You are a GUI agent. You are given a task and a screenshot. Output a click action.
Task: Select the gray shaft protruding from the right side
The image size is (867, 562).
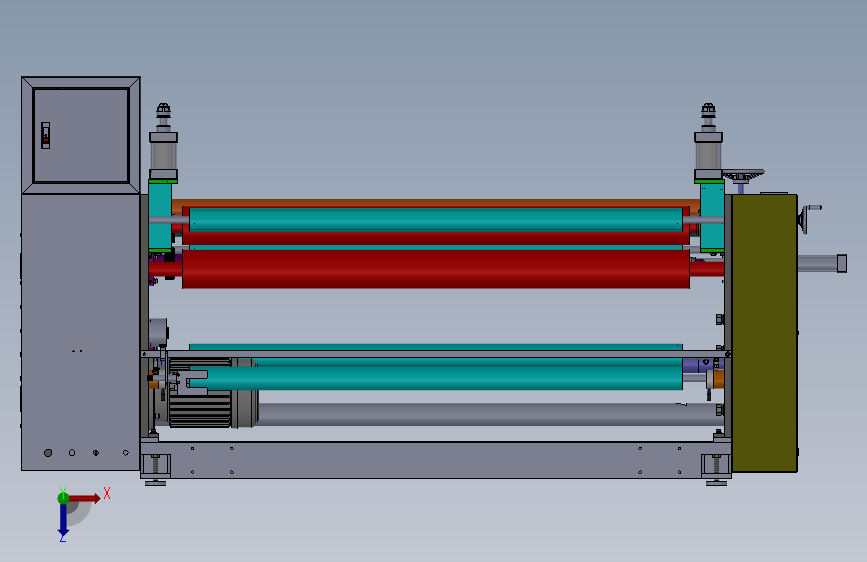pyautogui.click(x=822, y=263)
